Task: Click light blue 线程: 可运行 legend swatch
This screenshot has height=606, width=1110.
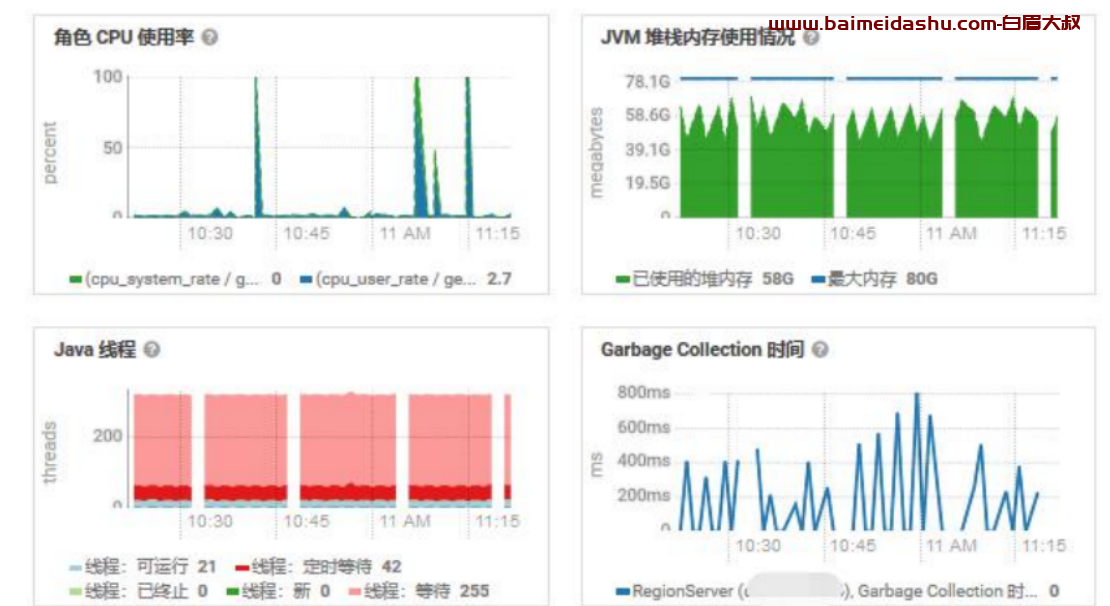Action: click(76, 568)
